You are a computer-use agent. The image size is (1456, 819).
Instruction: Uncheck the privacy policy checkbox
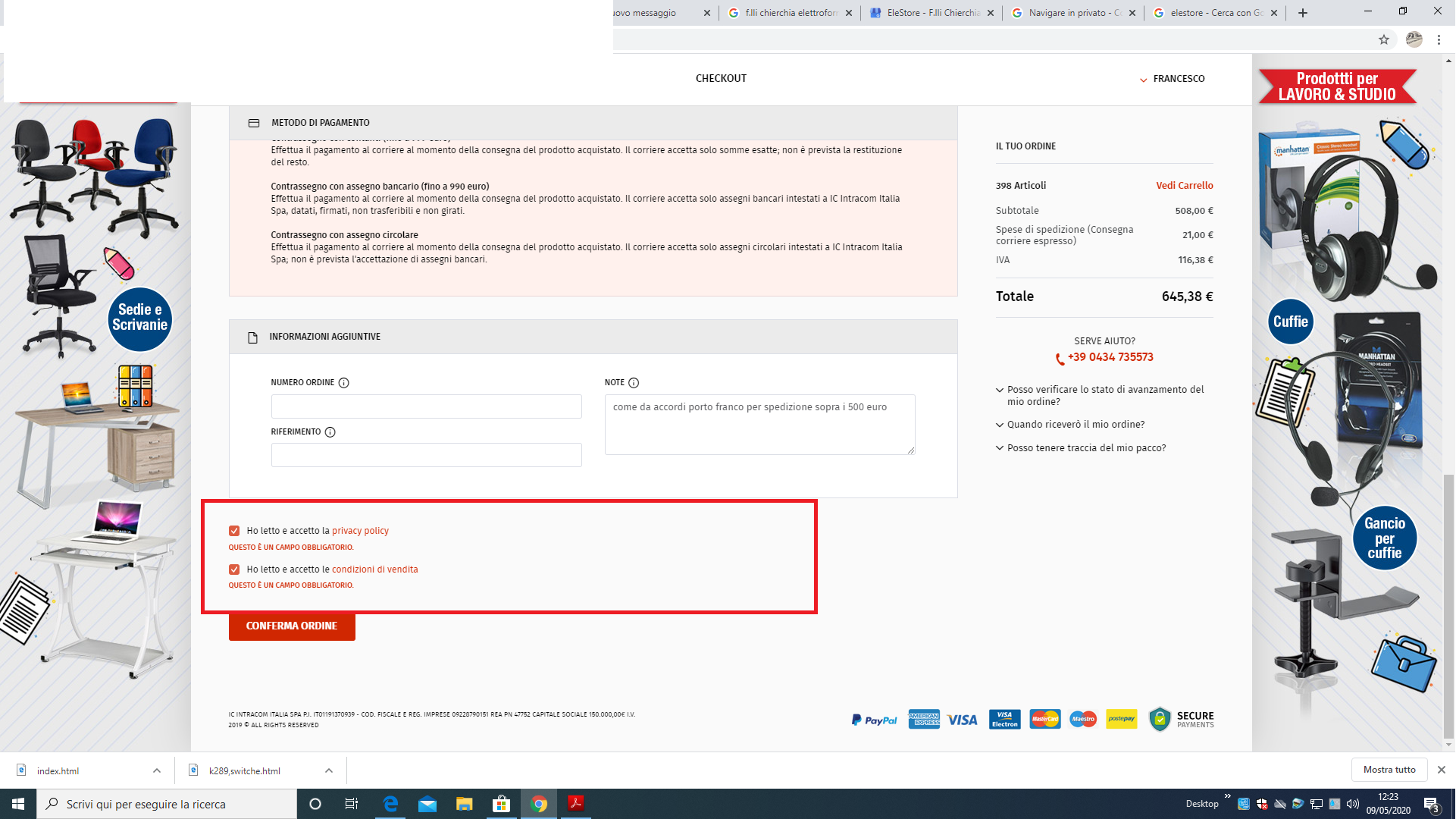click(x=234, y=531)
